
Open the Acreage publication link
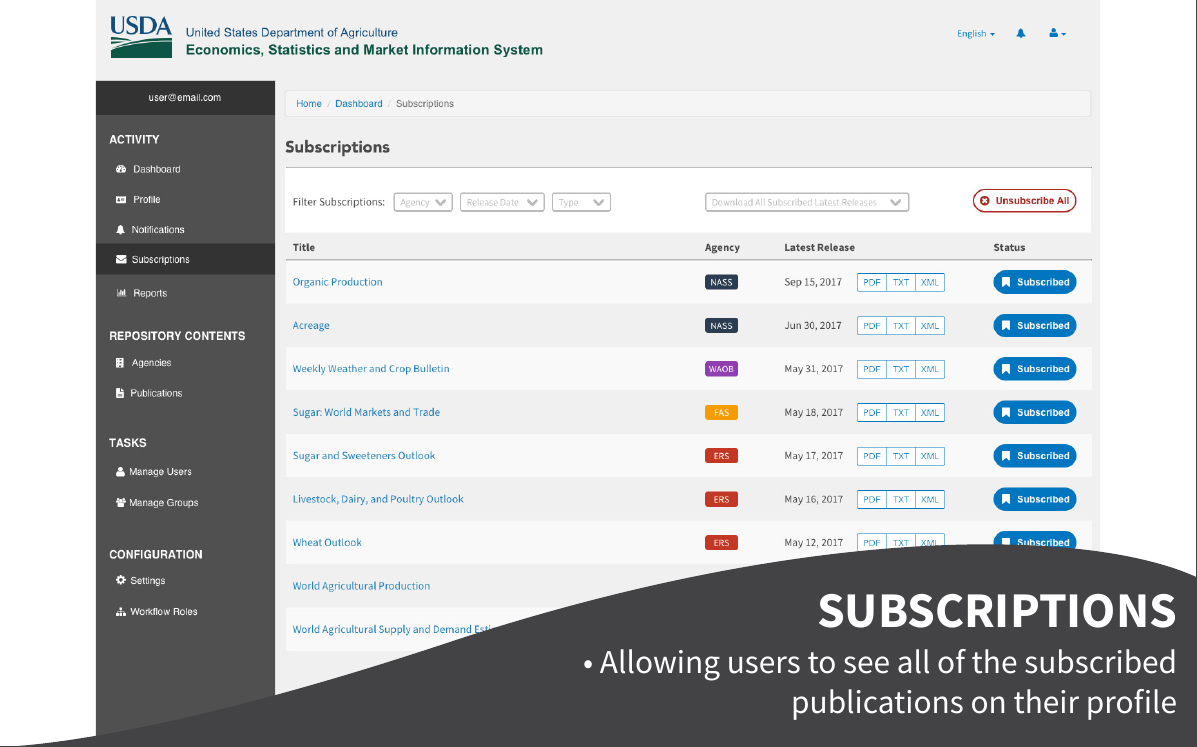[x=311, y=325]
